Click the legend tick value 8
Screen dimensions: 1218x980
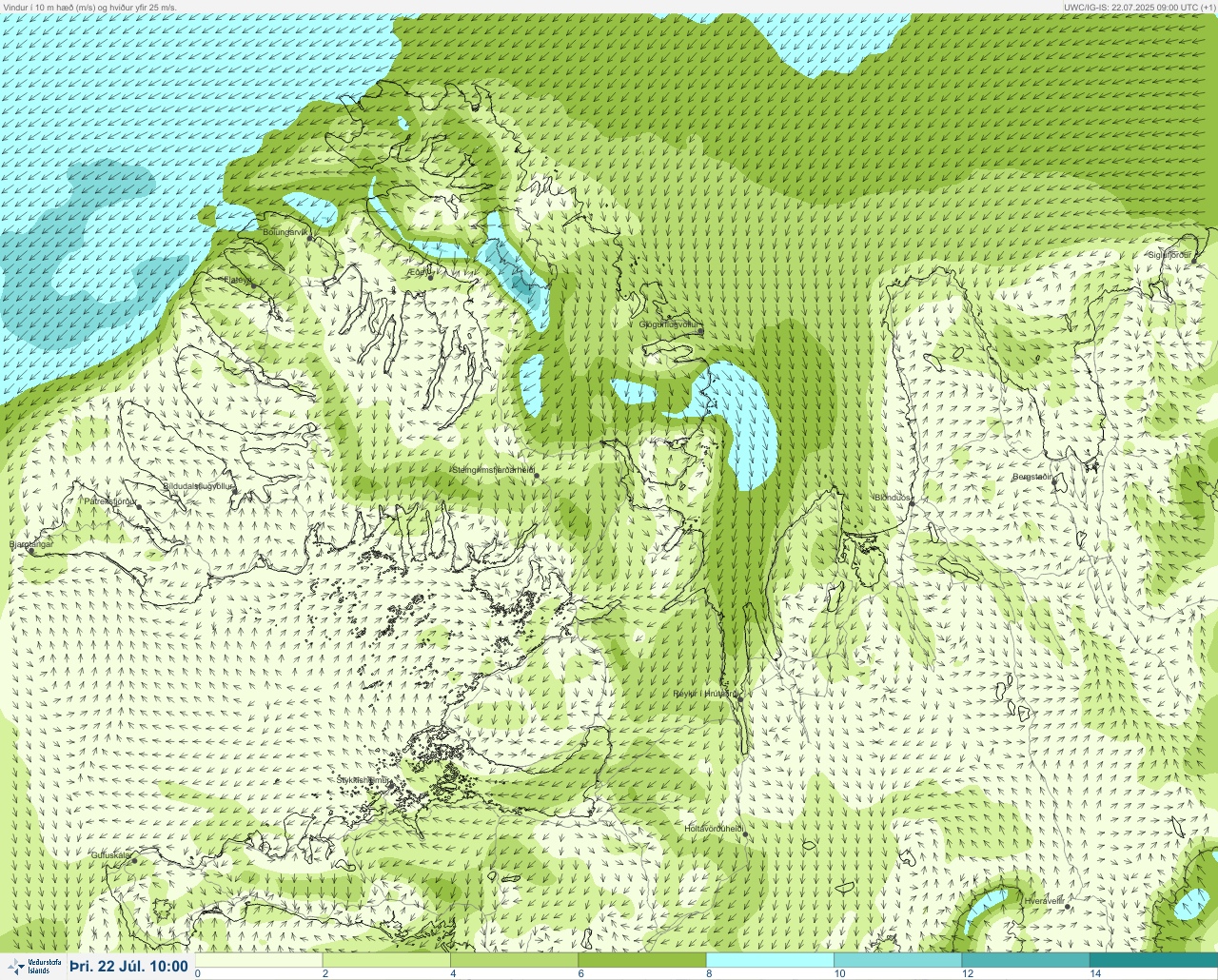tap(709, 973)
